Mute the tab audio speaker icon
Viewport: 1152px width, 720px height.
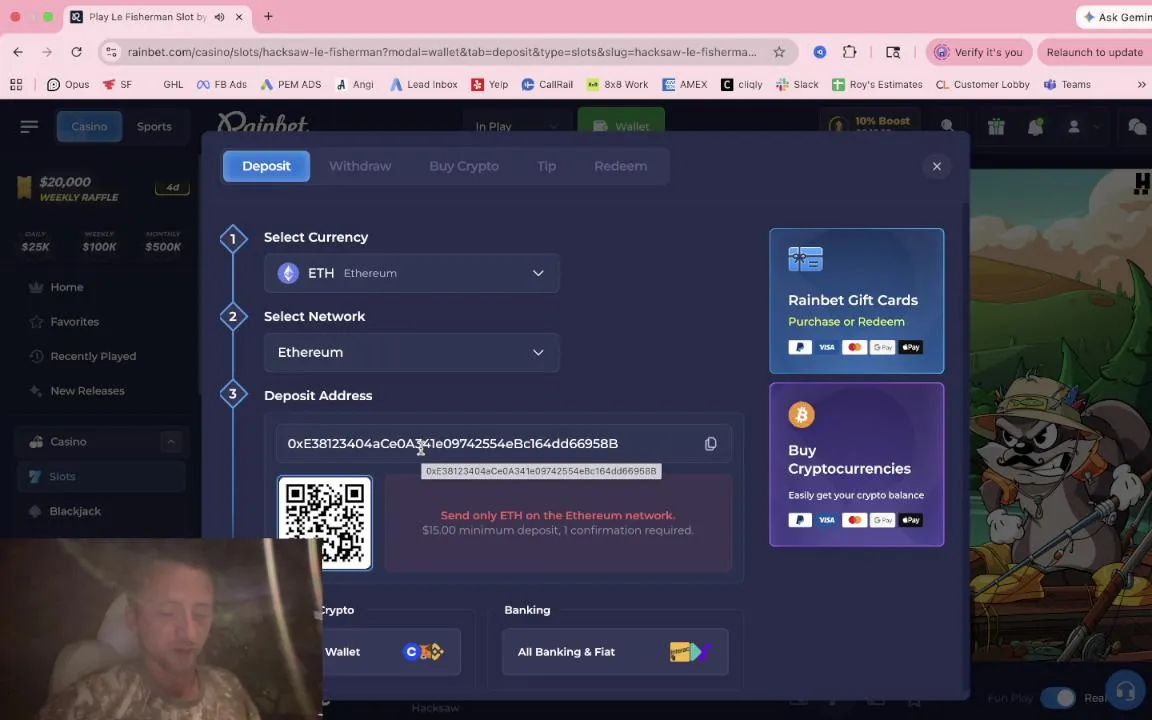[x=219, y=16]
